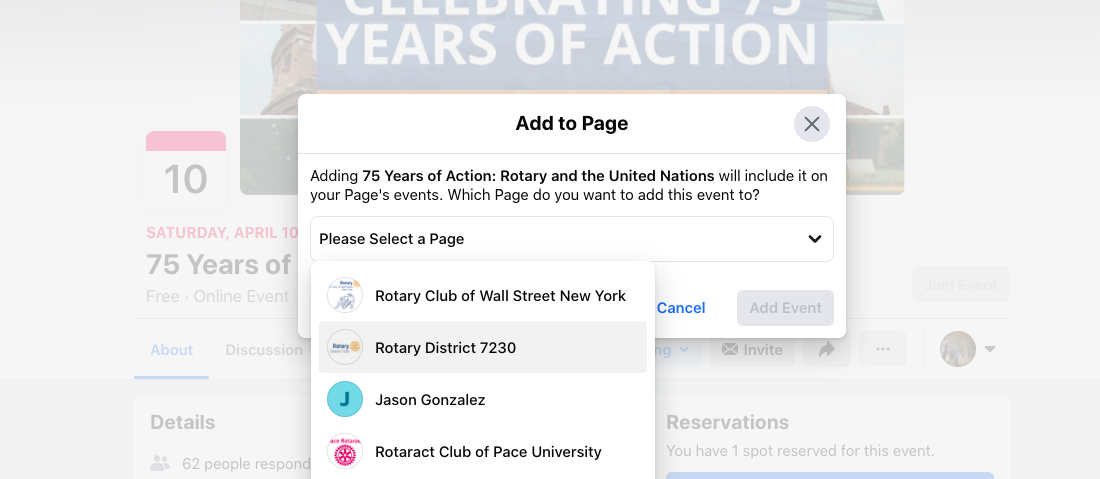Click the Invite button
The image size is (1100, 479).
(752, 349)
